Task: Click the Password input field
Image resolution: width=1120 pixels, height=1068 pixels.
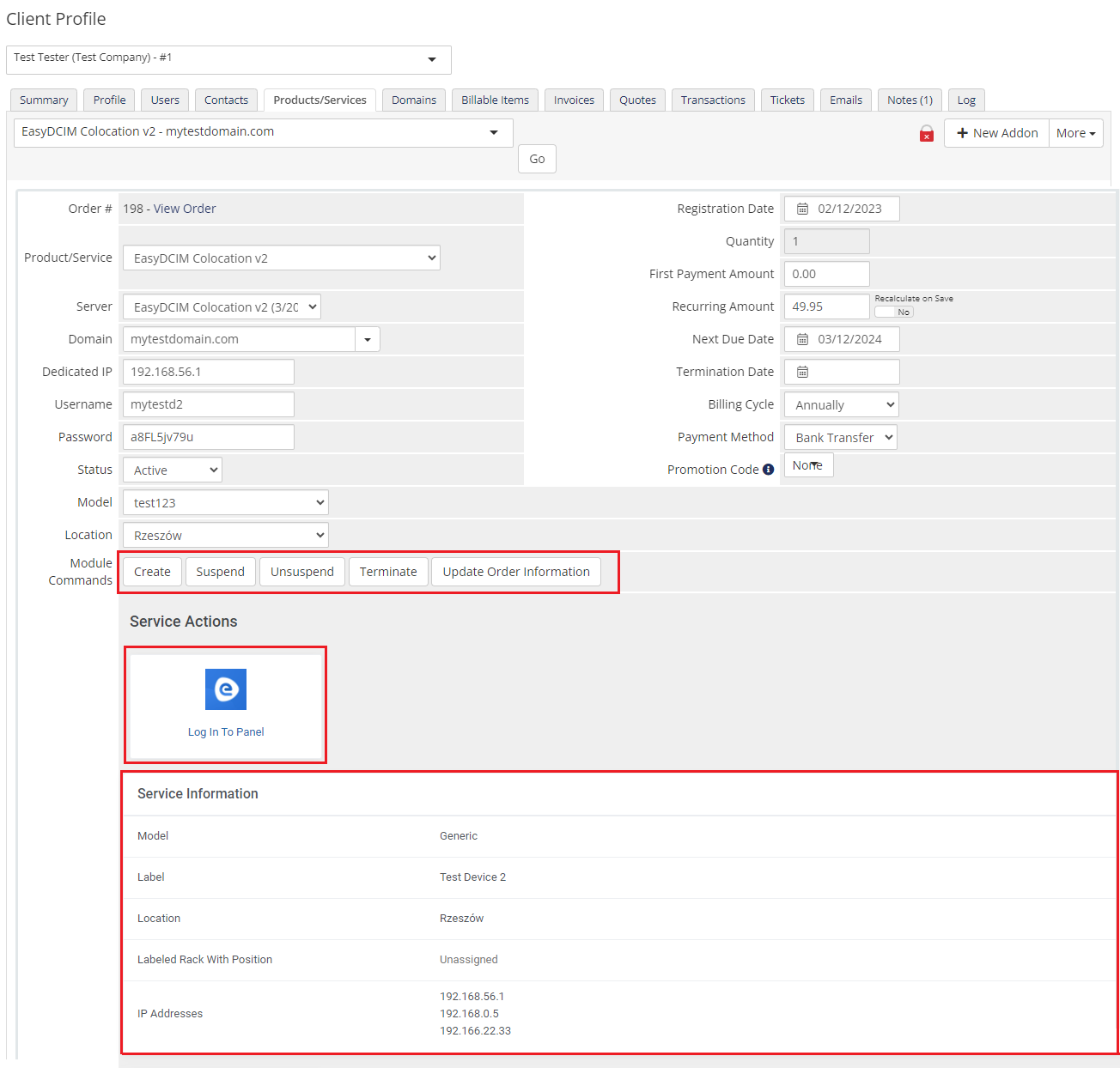Action: click(x=209, y=437)
